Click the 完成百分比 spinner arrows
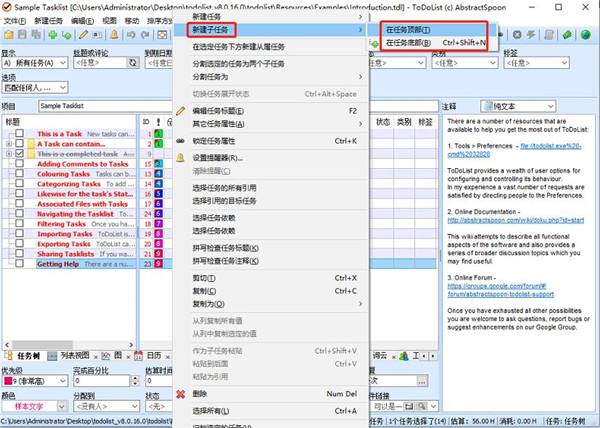Screen dimensions: 600x428 point(135,381)
